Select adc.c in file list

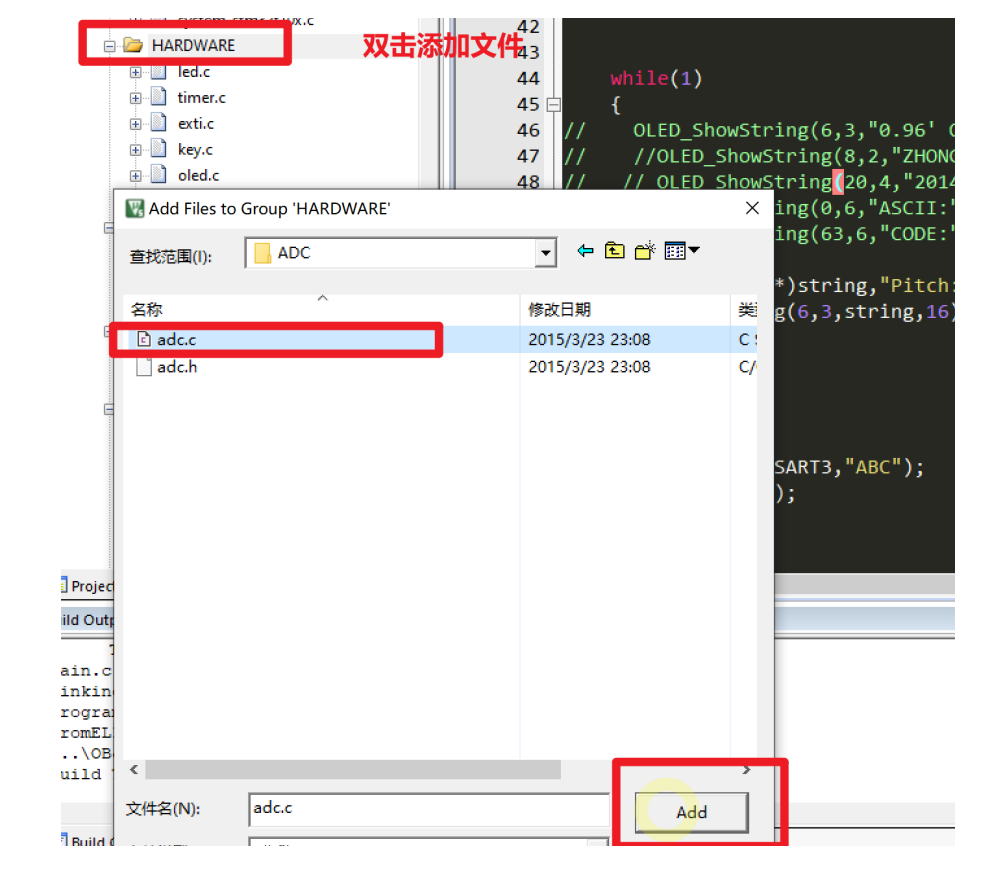click(x=177, y=340)
